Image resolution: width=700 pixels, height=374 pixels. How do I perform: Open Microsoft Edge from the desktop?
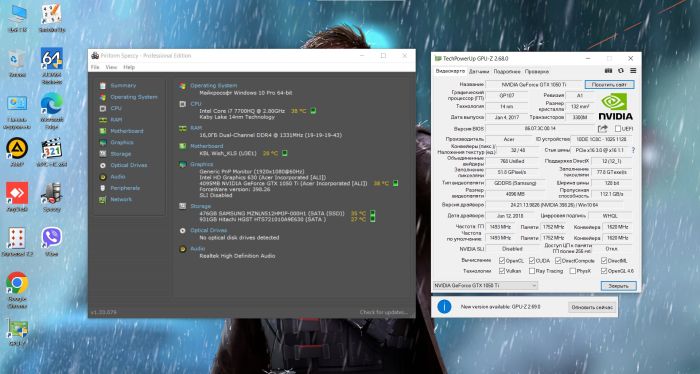pos(52,111)
